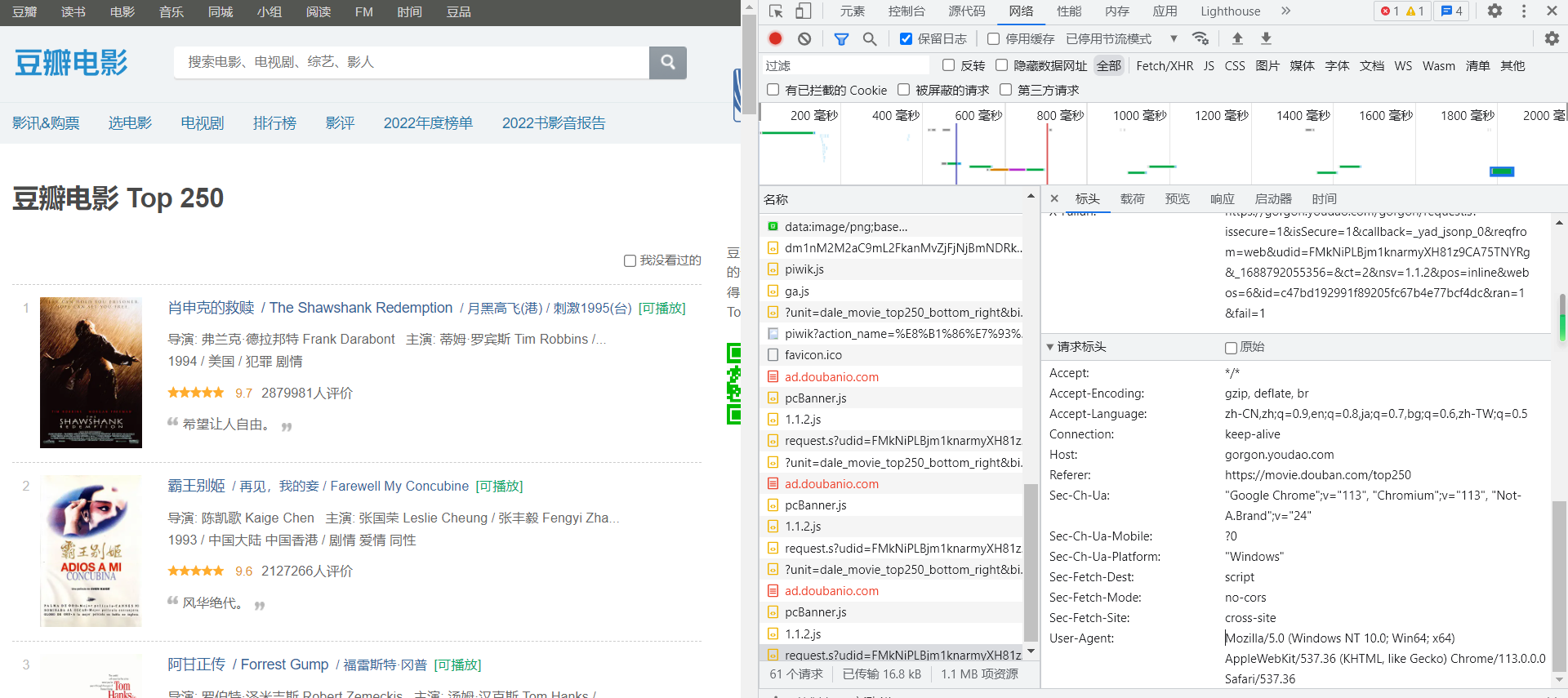
Task: Toggle the network filter funnel icon
Action: tap(841, 38)
